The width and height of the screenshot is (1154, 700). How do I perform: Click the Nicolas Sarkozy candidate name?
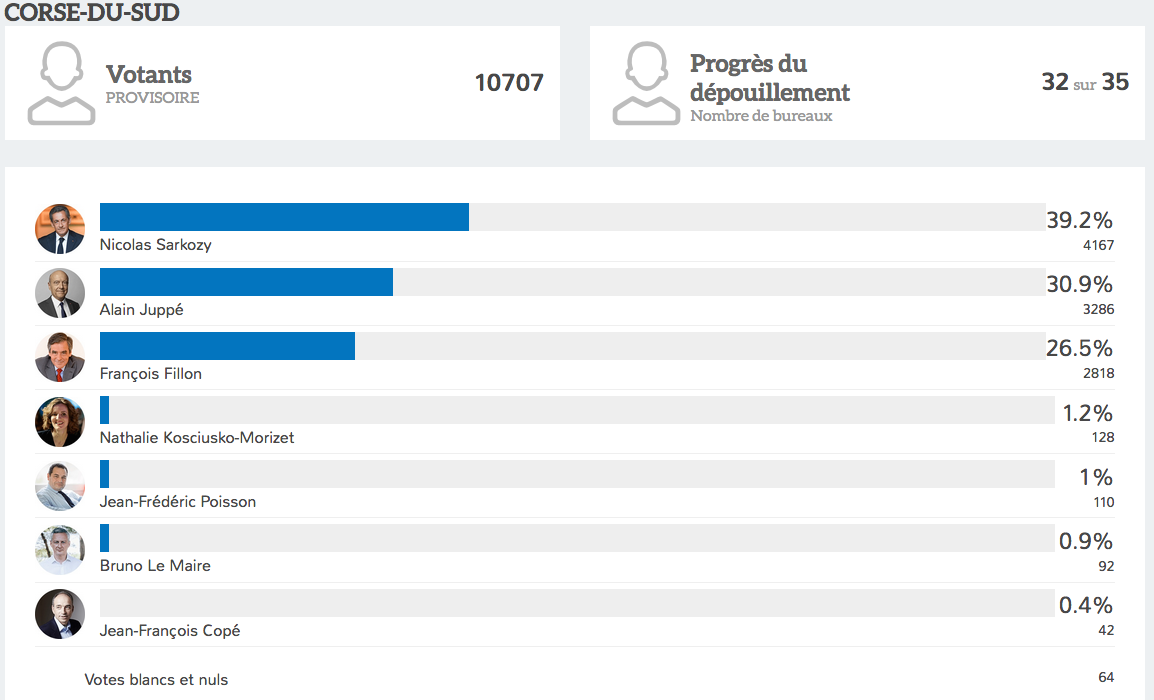point(156,245)
